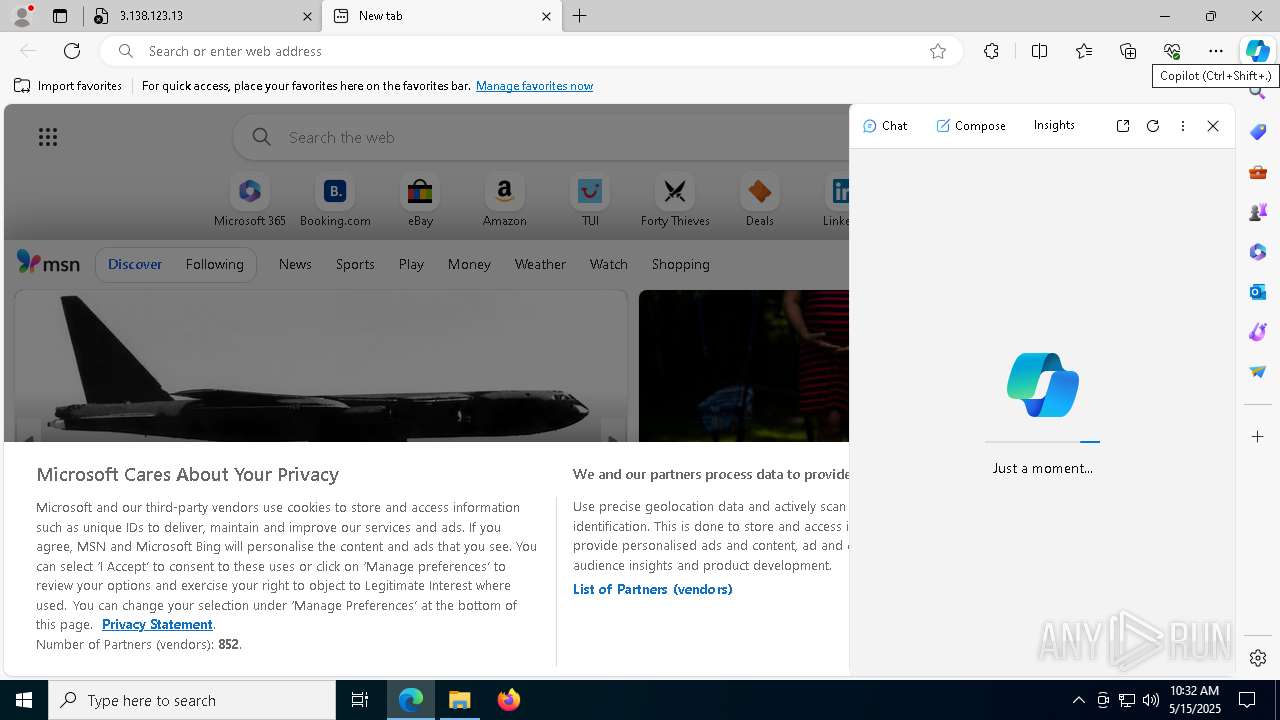Image resolution: width=1280 pixels, height=720 pixels.
Task: Open the Amazon shortcut
Action: tap(504, 201)
